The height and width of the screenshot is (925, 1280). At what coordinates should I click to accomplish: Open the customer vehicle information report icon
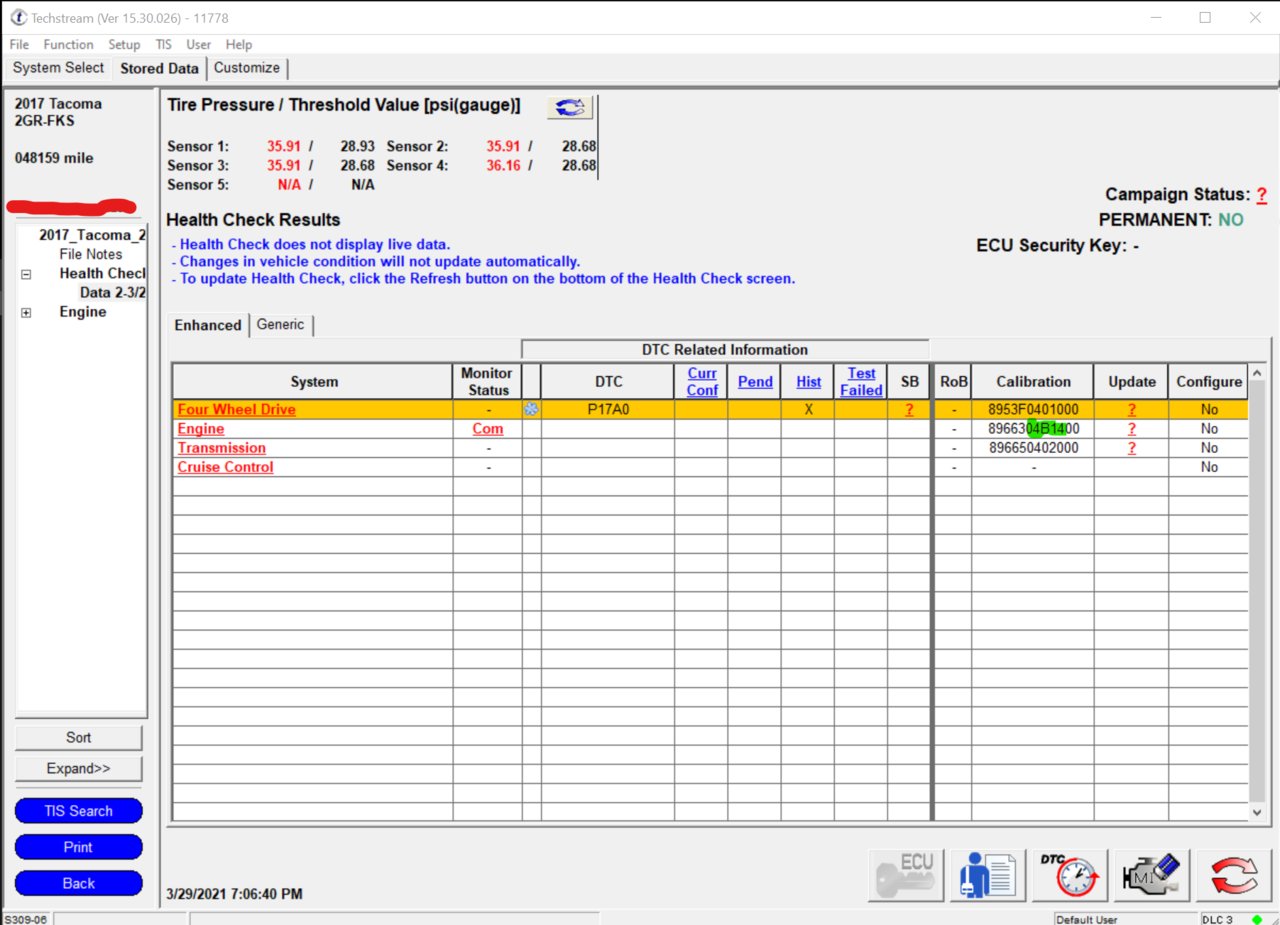[988, 876]
